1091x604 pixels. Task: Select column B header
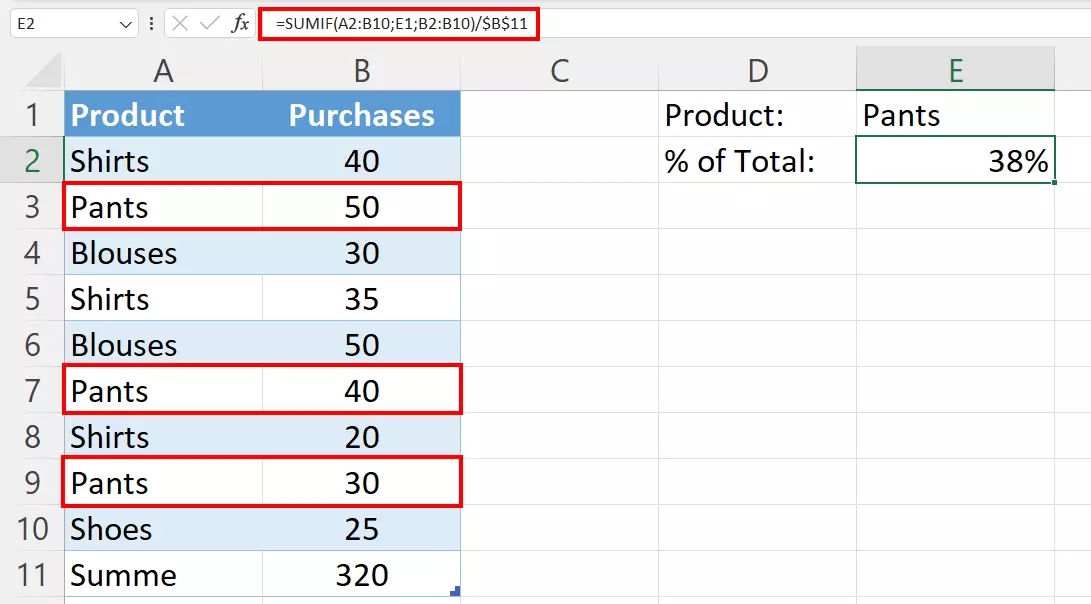(x=361, y=69)
